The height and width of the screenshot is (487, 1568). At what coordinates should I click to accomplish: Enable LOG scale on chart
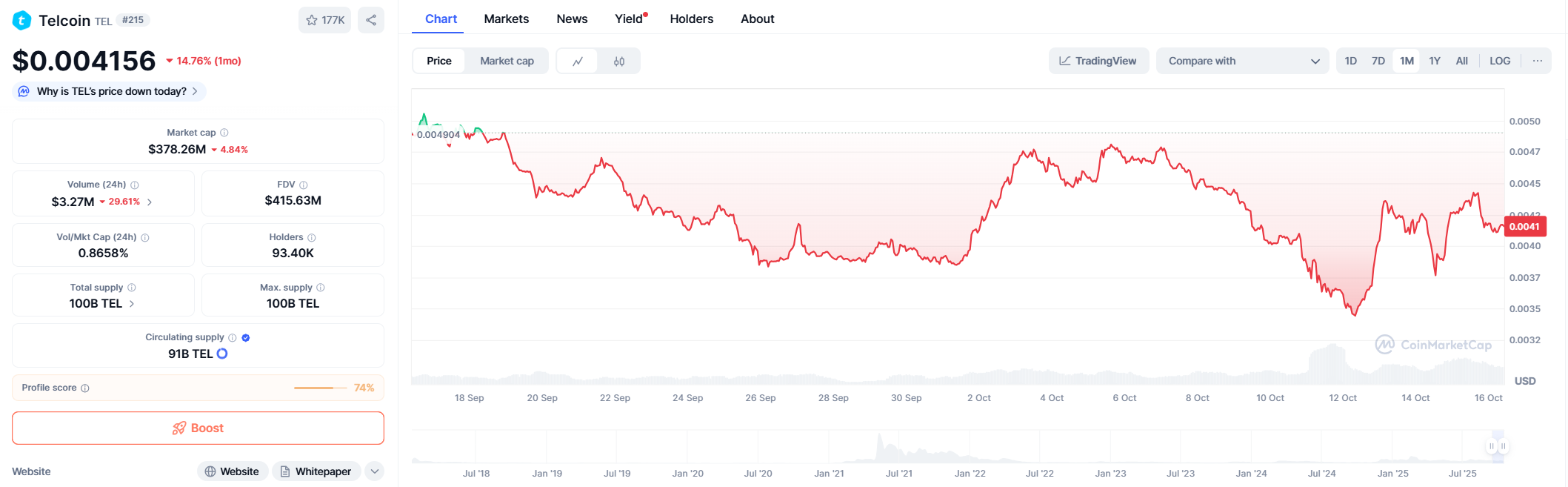pyautogui.click(x=1500, y=62)
